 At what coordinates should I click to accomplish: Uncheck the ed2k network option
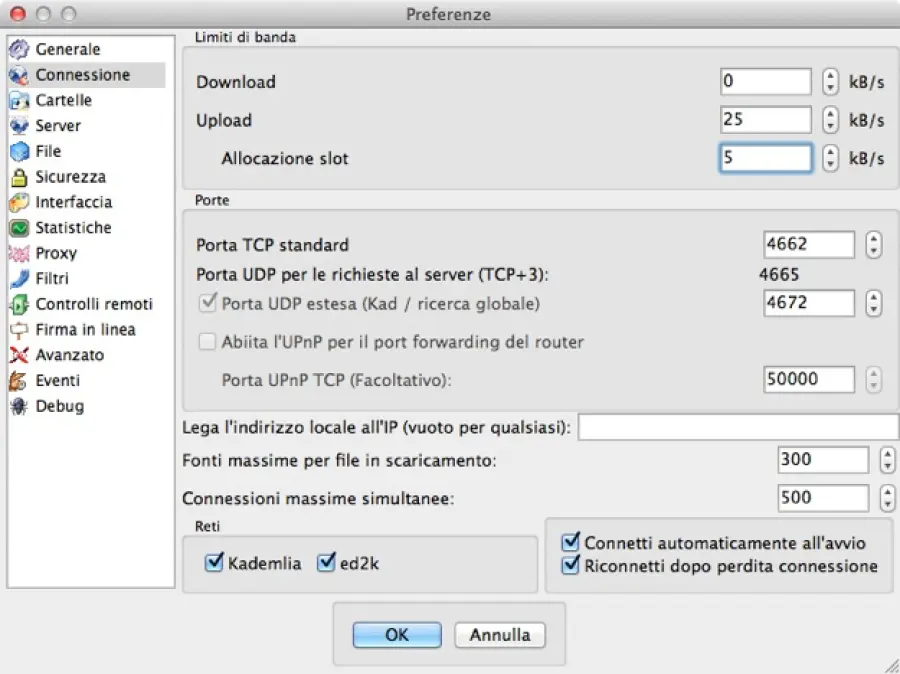[325, 563]
